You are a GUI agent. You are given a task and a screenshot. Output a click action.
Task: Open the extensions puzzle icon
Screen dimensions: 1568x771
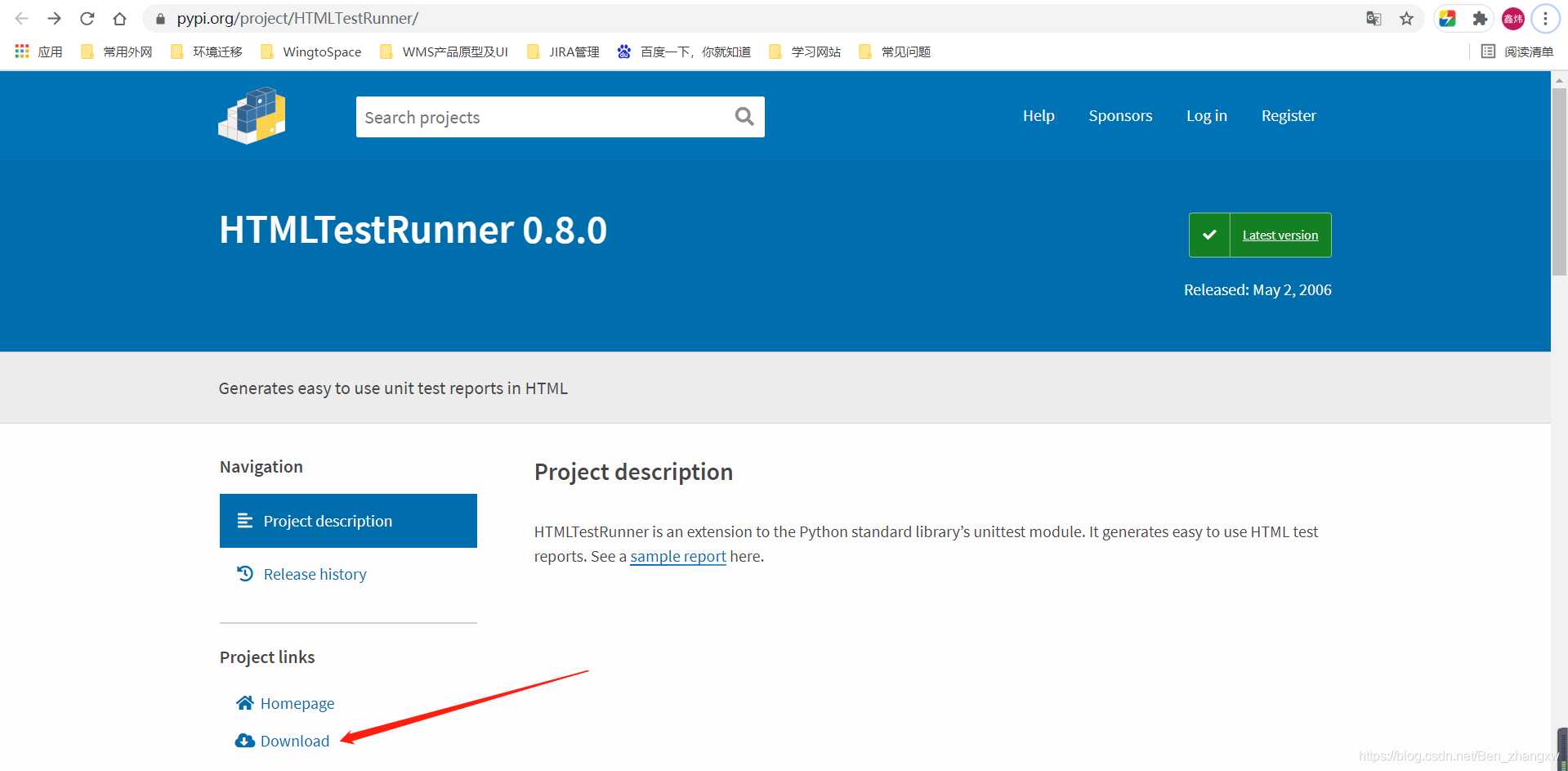point(1480,18)
